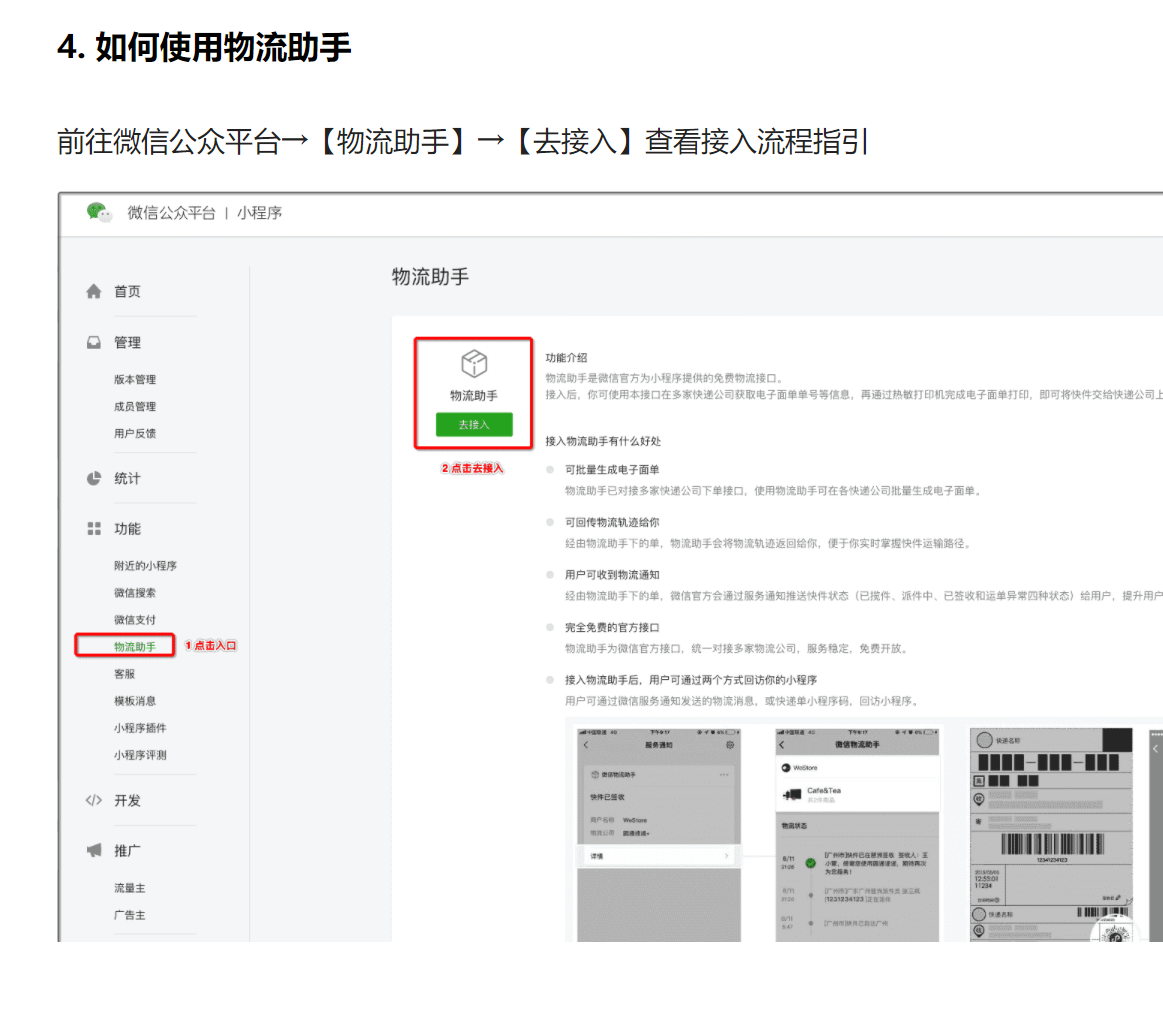Click the inbox icon beside 管理

[x=93, y=343]
